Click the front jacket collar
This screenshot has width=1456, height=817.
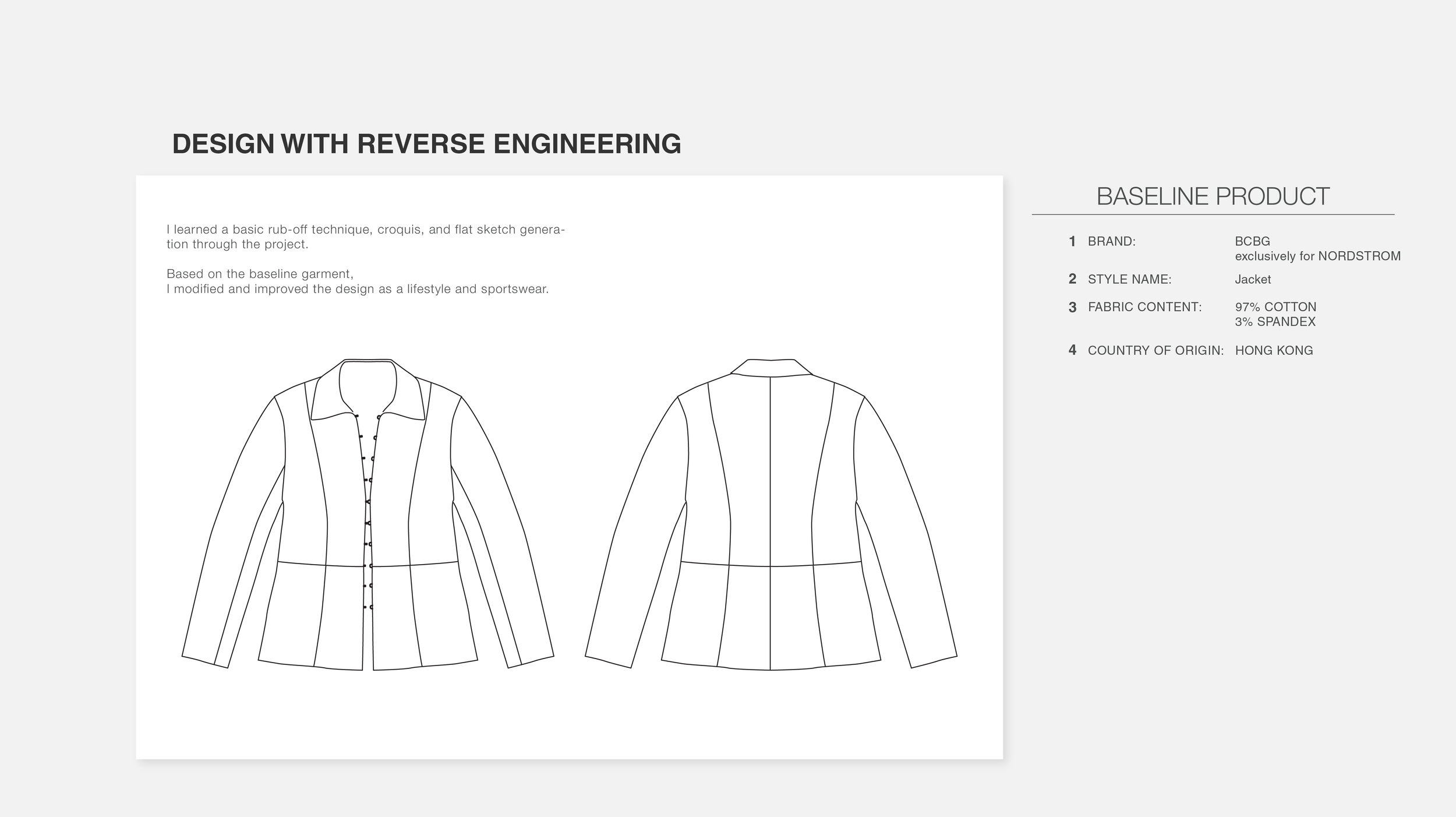pos(368,388)
